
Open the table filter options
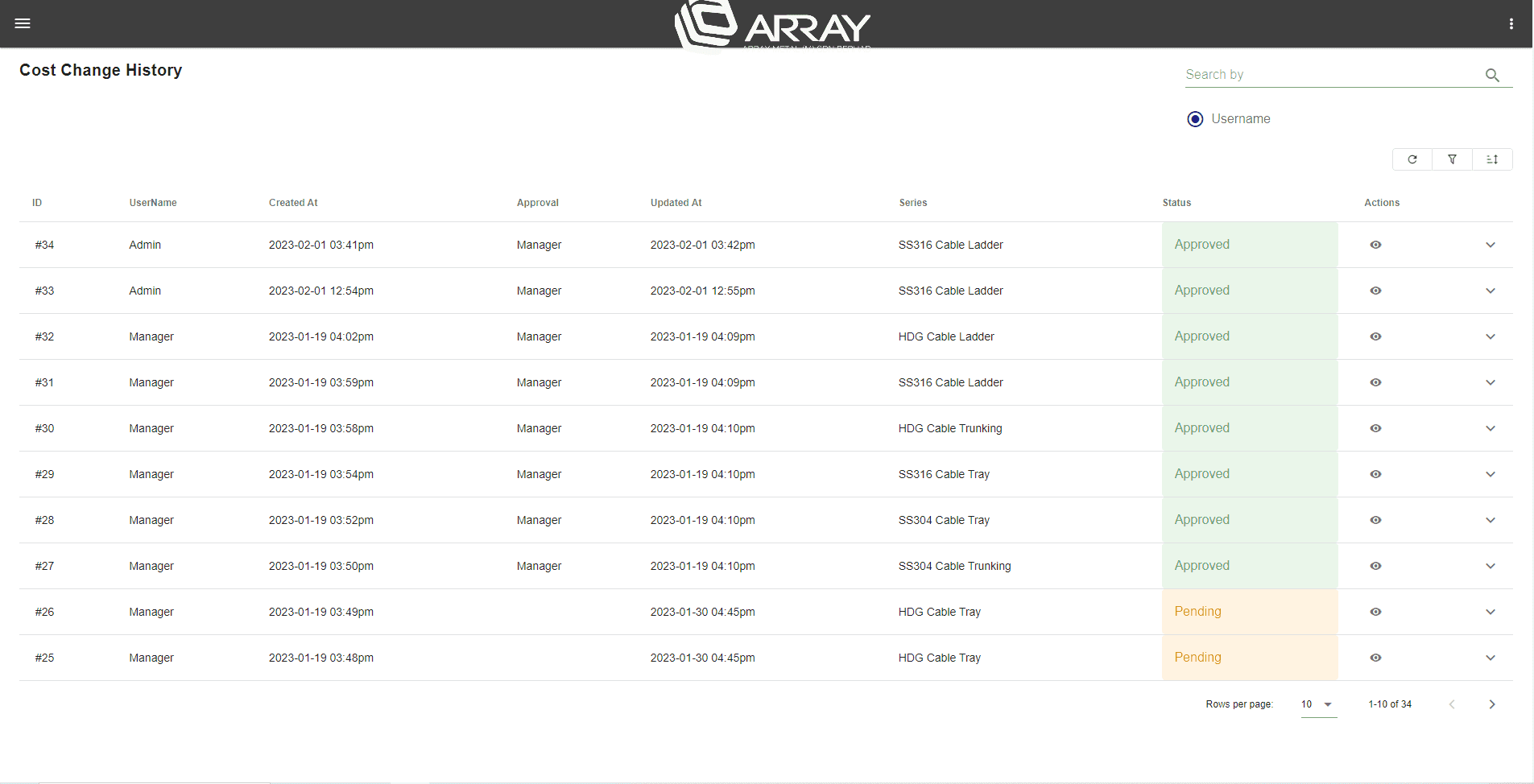point(1452,159)
